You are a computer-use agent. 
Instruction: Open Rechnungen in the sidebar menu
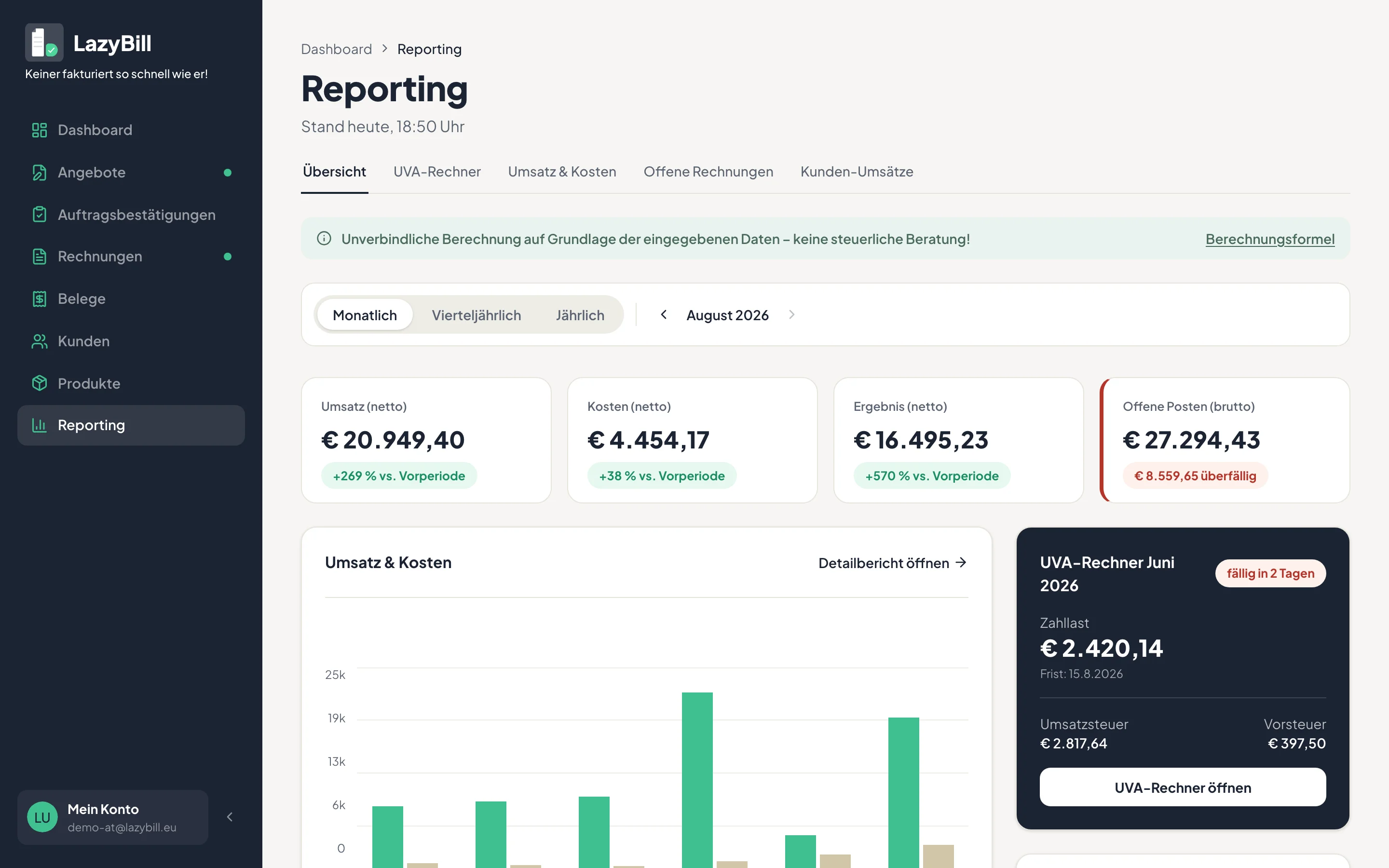(x=131, y=257)
